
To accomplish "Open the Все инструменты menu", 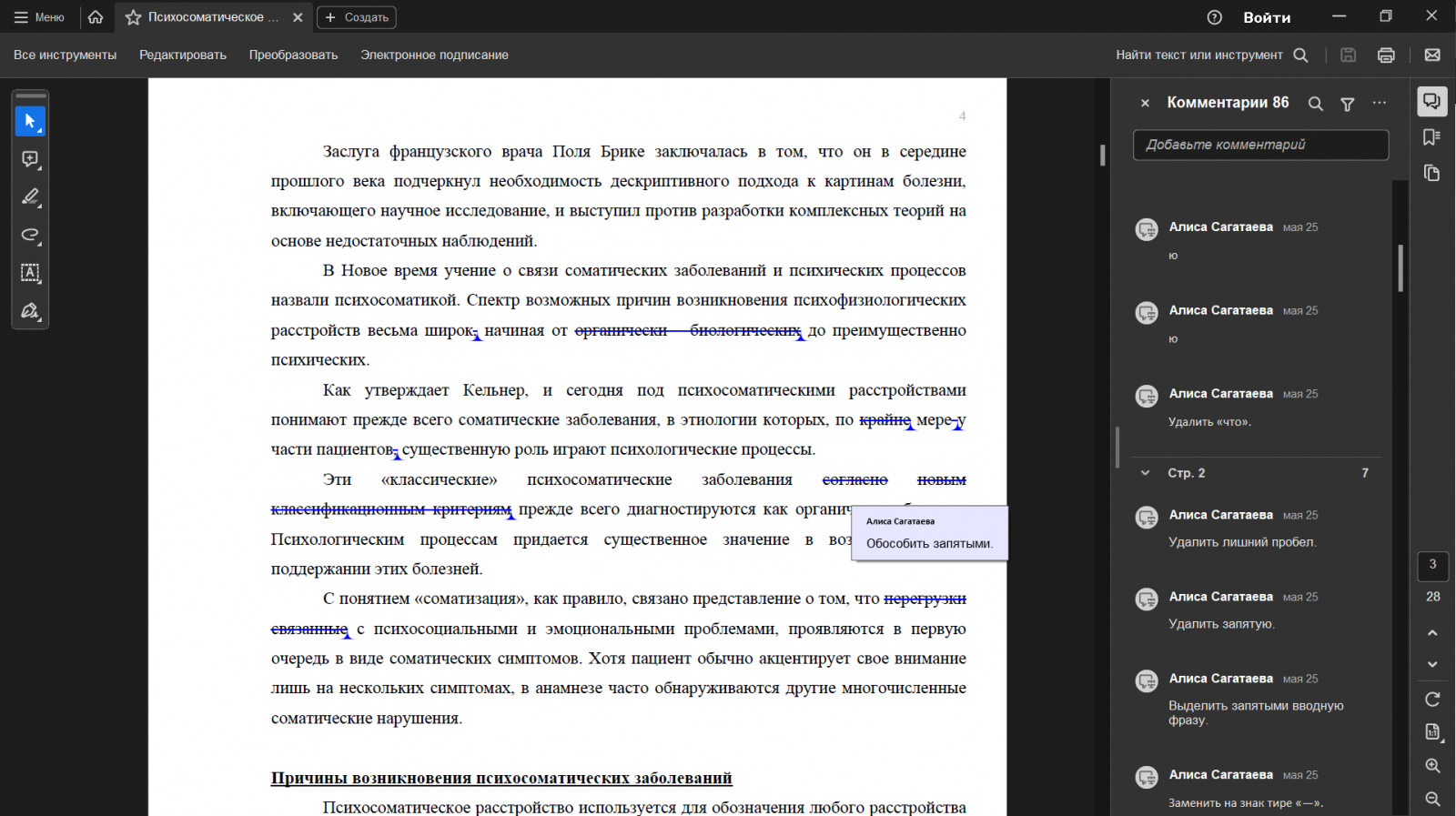I will 65,55.
